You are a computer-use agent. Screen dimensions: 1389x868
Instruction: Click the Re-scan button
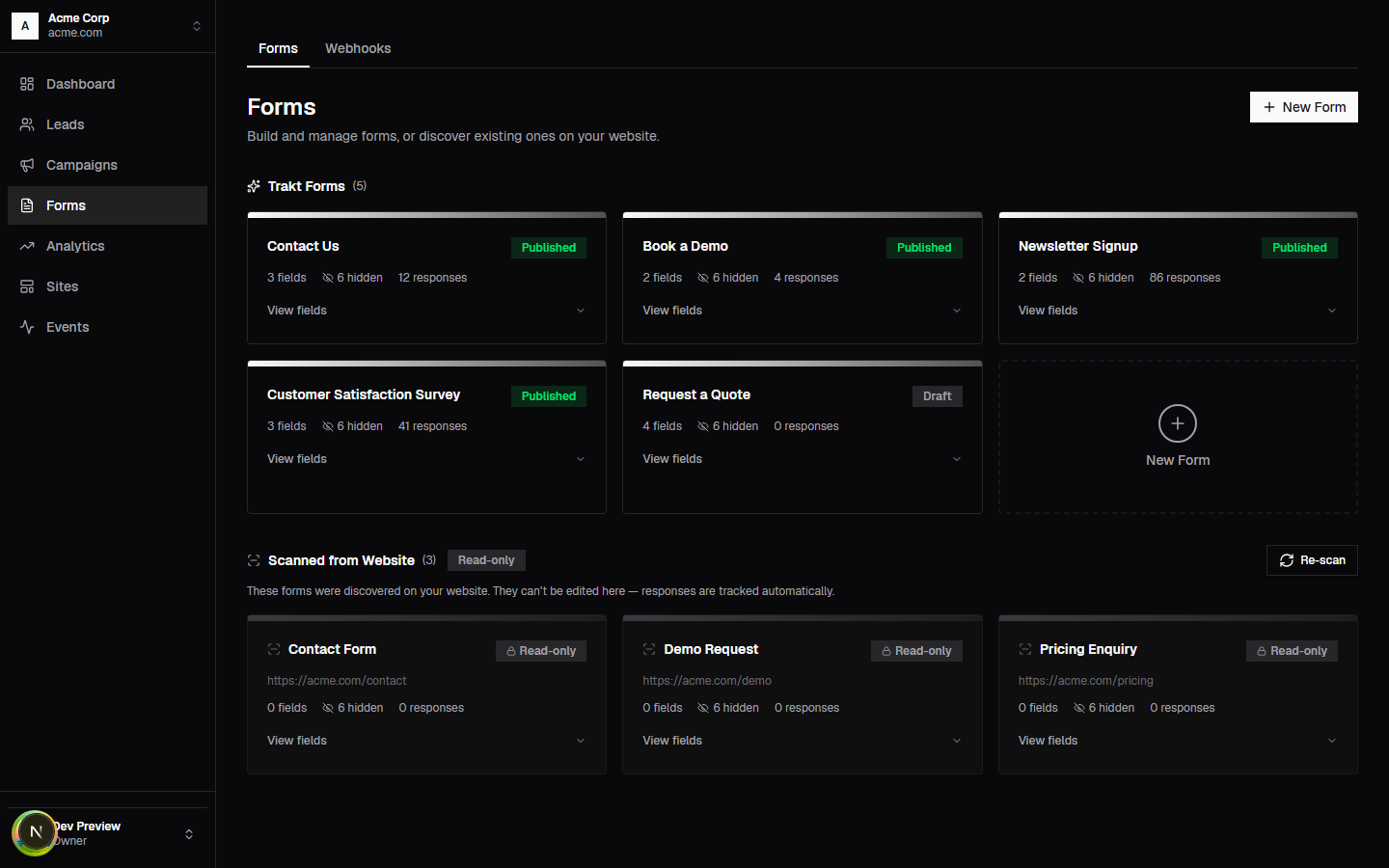pos(1312,560)
